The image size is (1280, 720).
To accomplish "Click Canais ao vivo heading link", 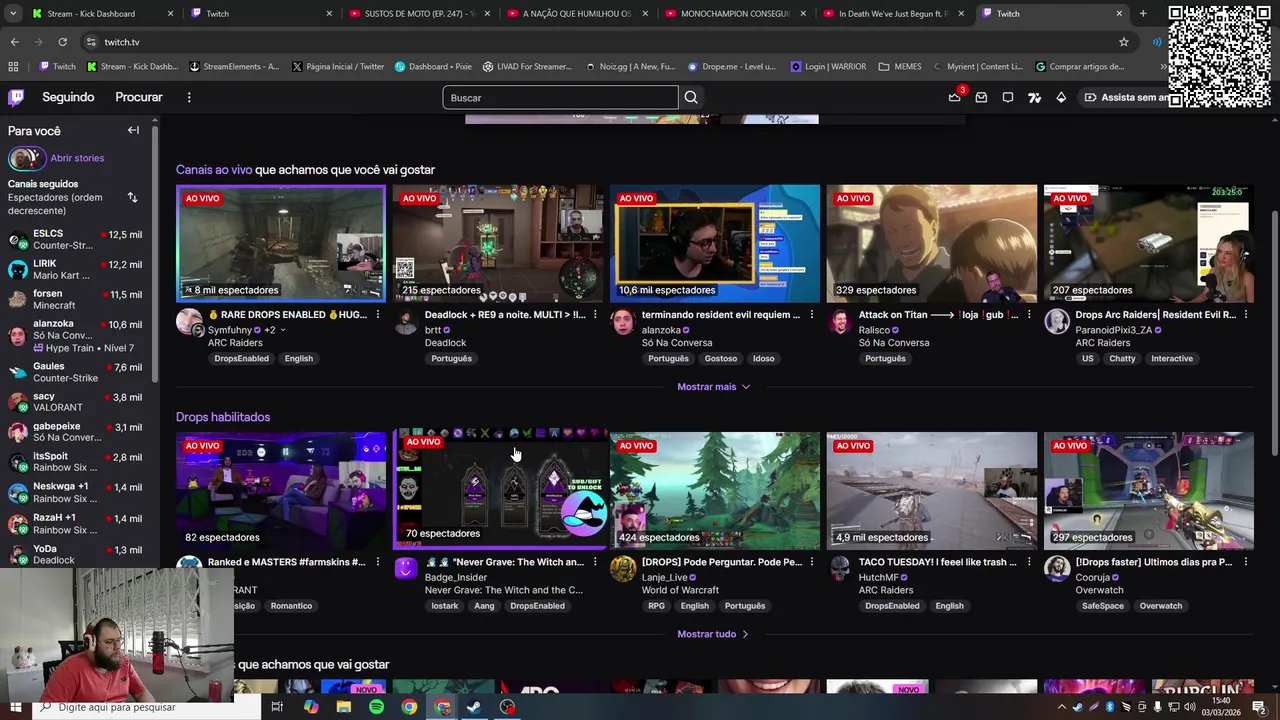I will coord(214,170).
